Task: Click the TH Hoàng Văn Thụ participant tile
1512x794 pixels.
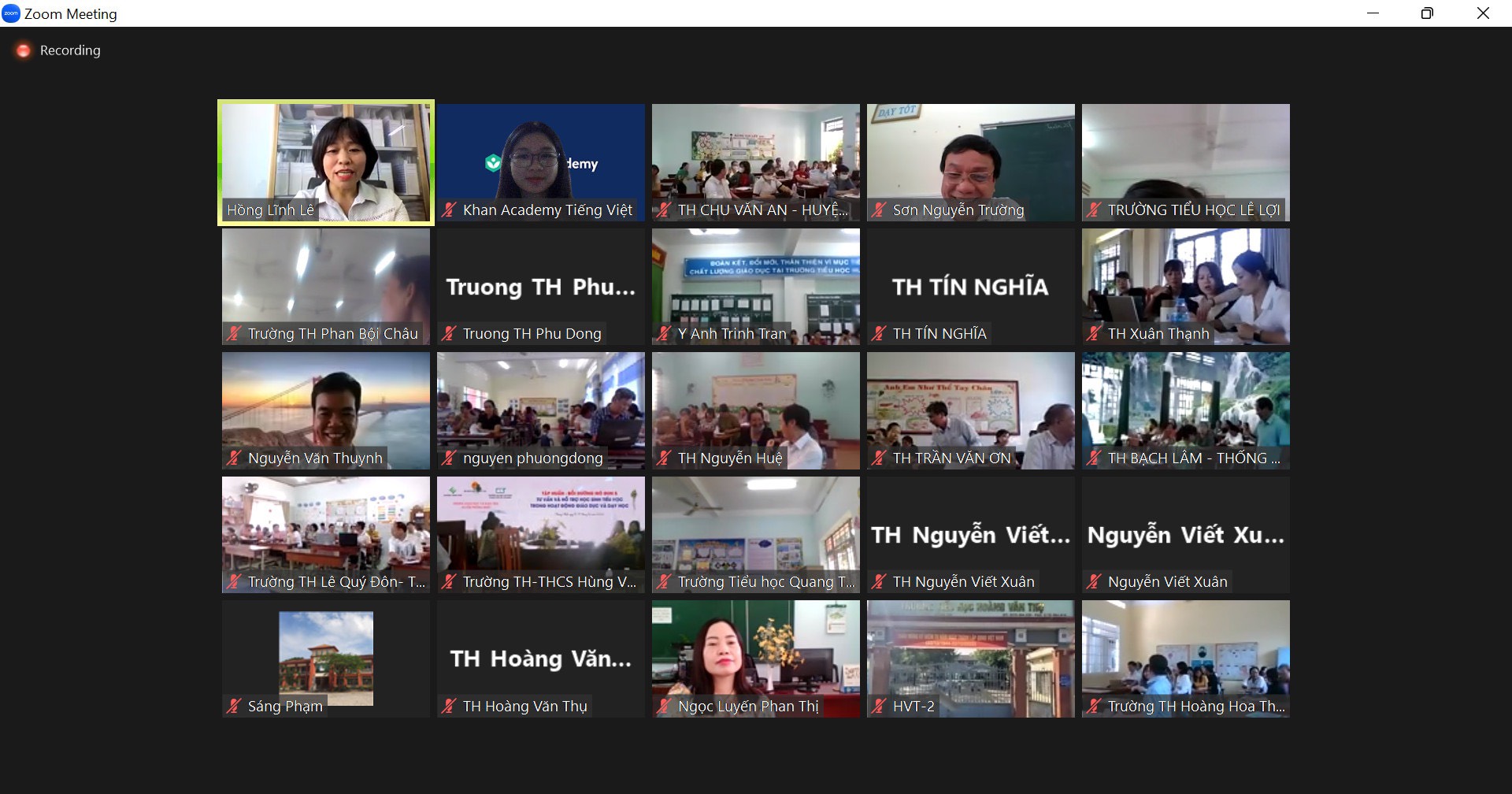Action: click(540, 658)
